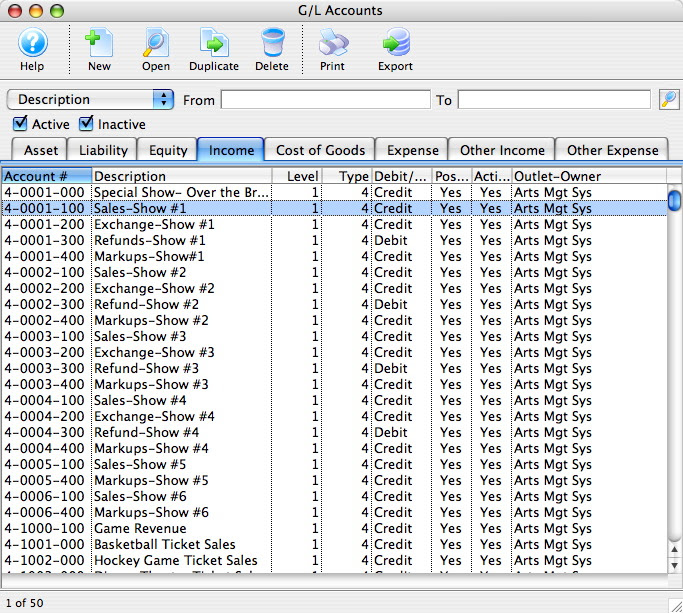Run the search using the magnifier icon
This screenshot has height=613, width=683.
pos(669,100)
